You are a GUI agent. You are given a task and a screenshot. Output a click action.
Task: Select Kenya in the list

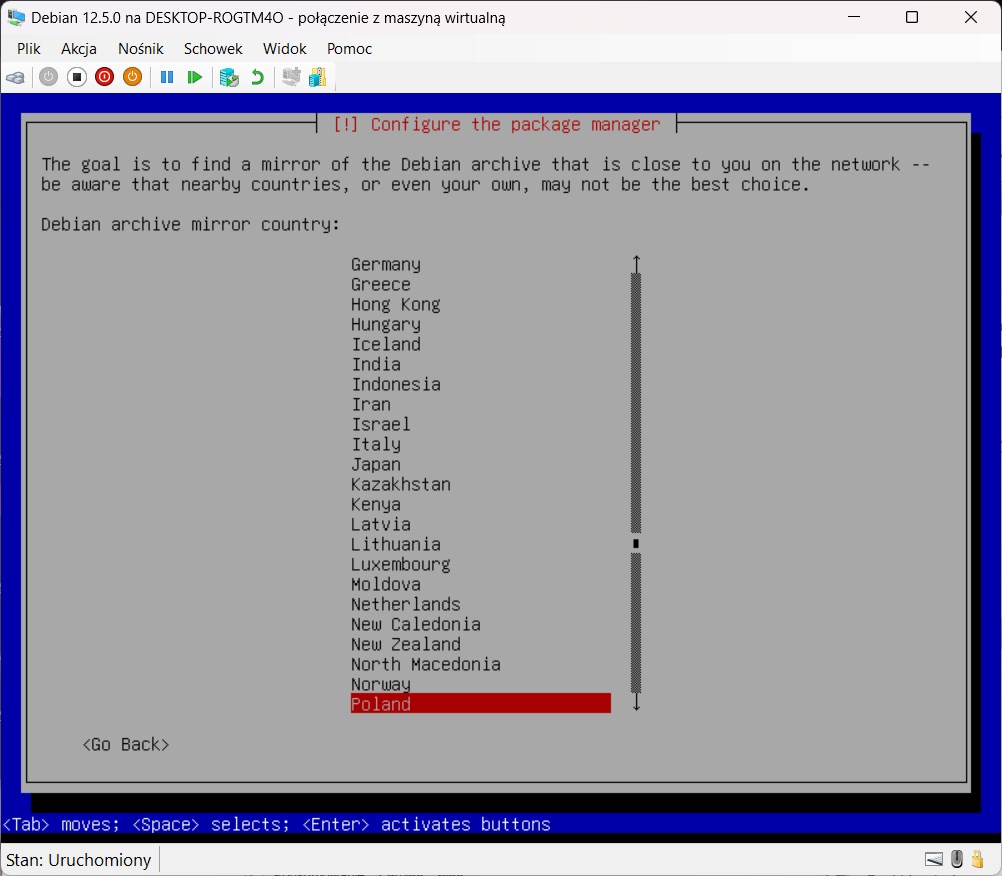(376, 504)
